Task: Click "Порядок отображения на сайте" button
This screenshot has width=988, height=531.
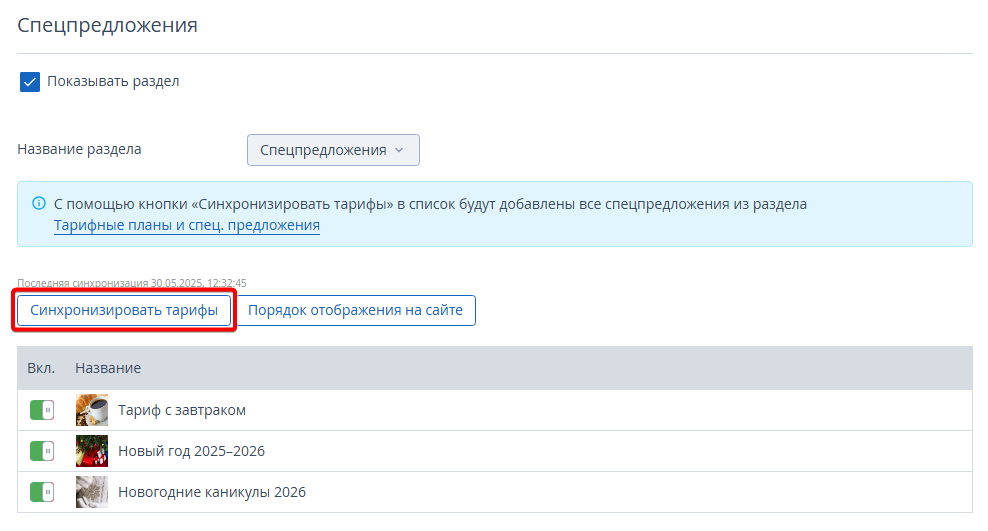Action: click(x=355, y=310)
